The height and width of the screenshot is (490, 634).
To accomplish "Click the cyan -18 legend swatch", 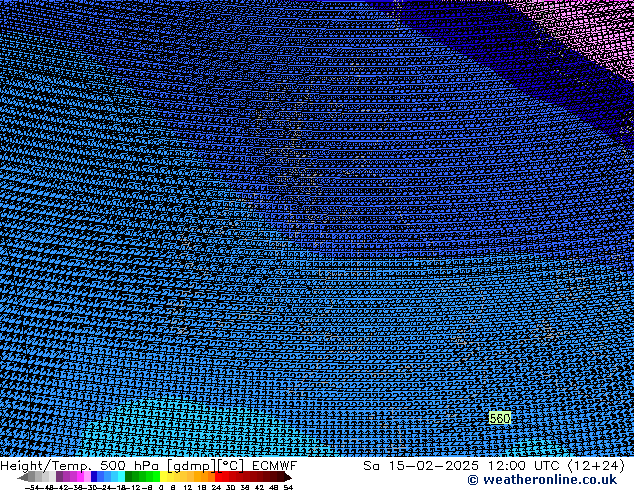I will (x=121, y=476).
